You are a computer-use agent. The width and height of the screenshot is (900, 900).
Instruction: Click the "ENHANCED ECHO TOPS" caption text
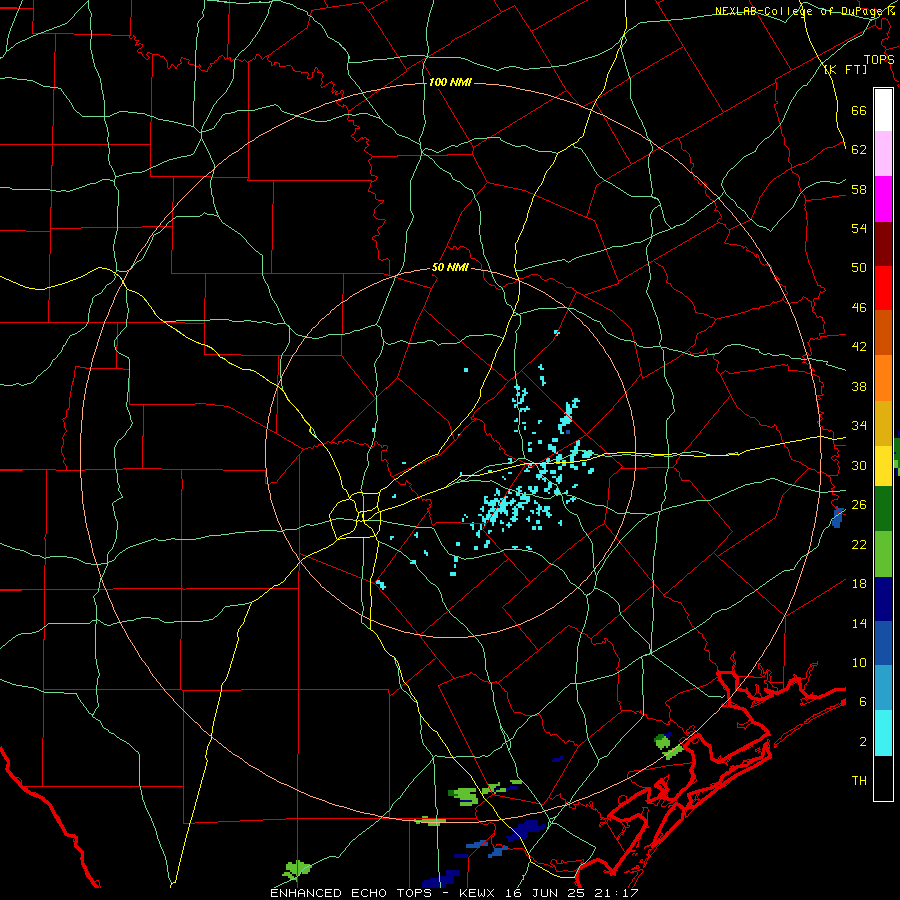click(351, 893)
